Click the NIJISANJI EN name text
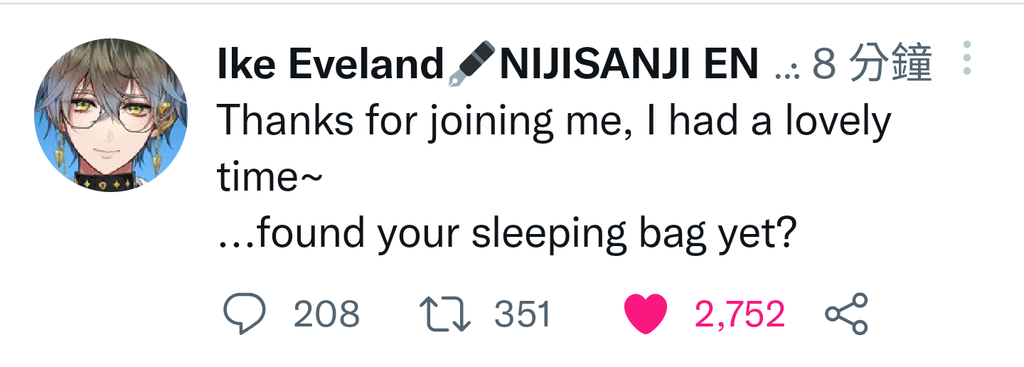This screenshot has height=367, width=1024. point(628,65)
